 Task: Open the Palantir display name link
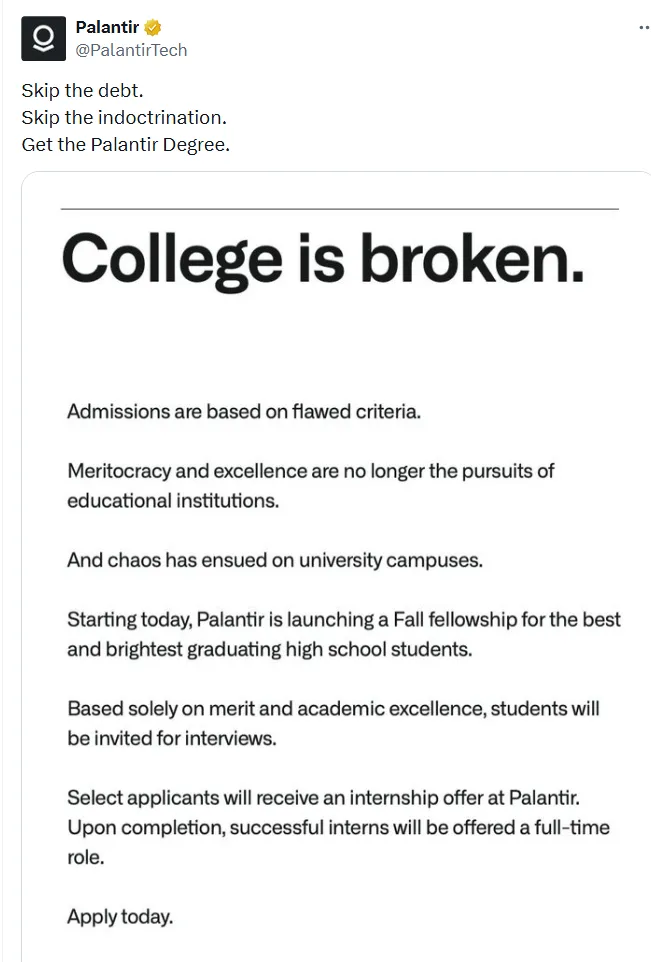point(107,28)
